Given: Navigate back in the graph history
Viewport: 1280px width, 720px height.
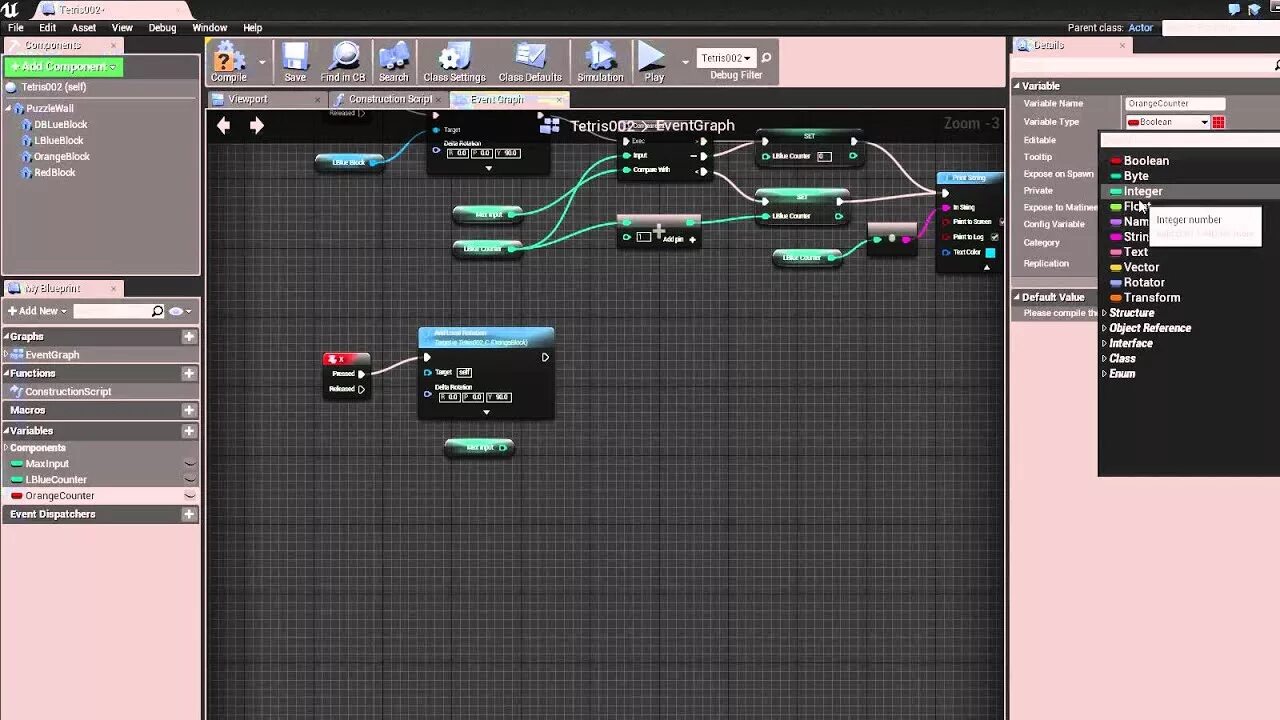Looking at the screenshot, I should (x=224, y=125).
